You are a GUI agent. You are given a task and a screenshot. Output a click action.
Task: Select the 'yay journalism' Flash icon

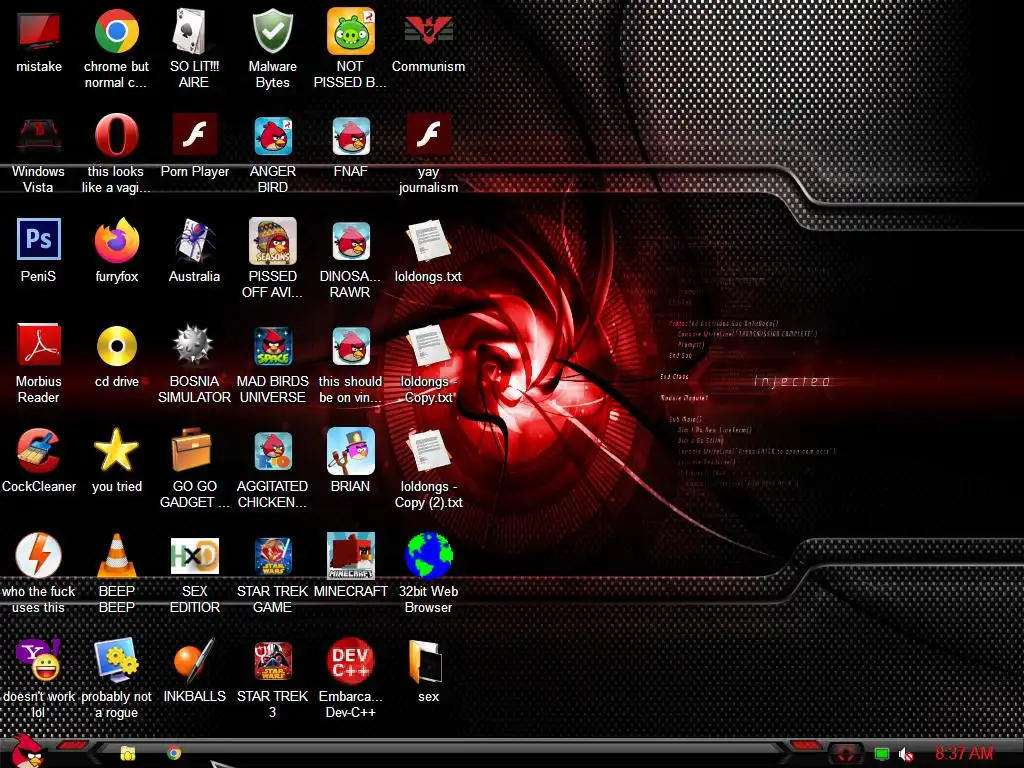tap(428, 136)
